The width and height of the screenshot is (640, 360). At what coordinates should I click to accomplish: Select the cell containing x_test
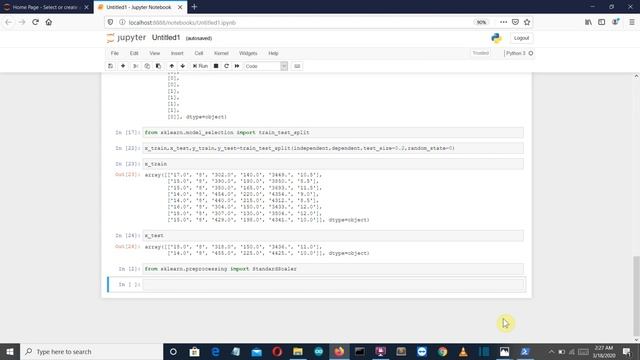333,236
